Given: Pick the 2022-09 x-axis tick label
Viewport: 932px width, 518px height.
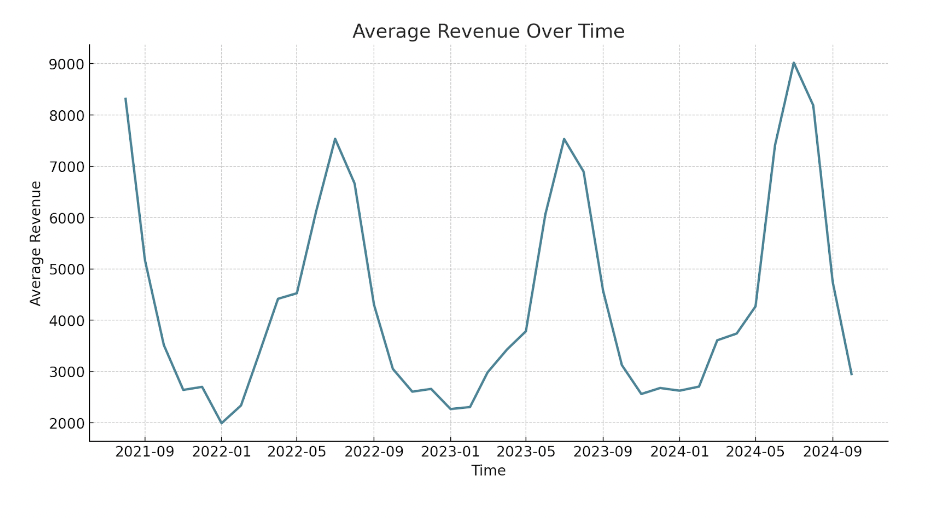Looking at the screenshot, I should (374, 452).
